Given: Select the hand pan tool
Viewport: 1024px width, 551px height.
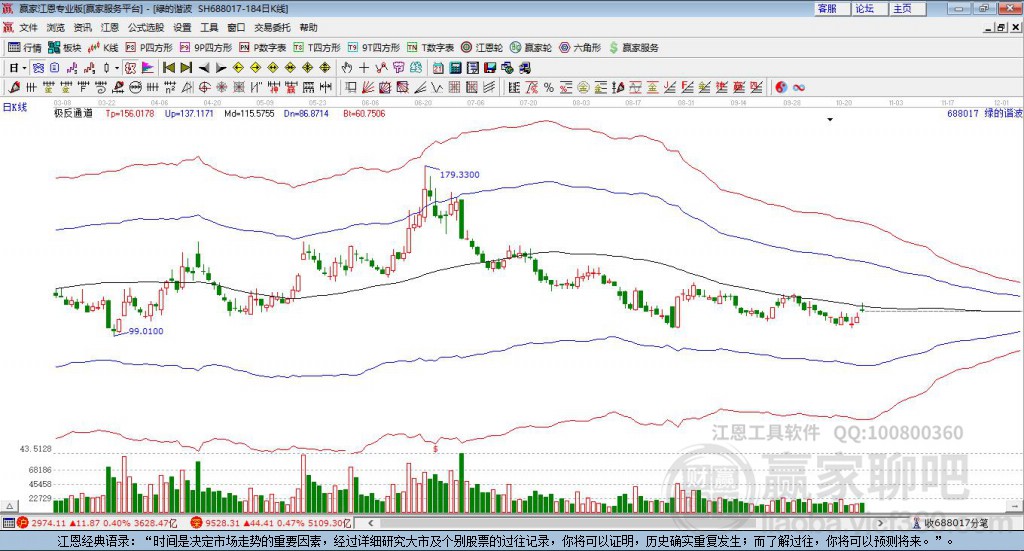Looking at the screenshot, I should click(347, 68).
